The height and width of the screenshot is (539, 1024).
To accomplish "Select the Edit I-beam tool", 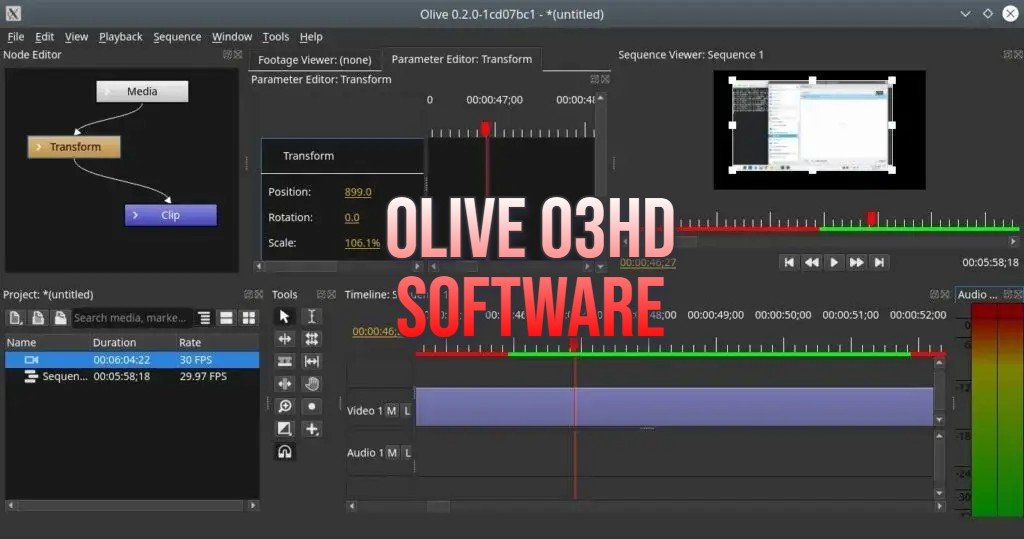I will [x=312, y=317].
